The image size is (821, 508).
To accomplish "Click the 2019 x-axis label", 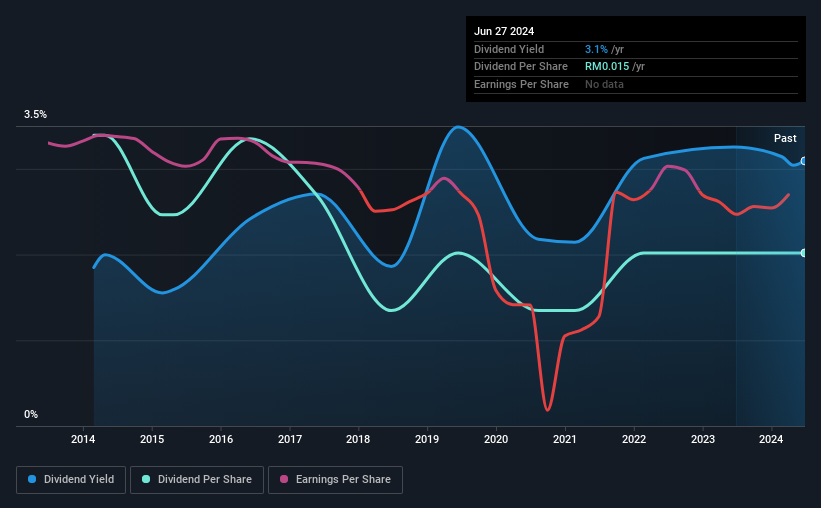I will tap(427, 439).
